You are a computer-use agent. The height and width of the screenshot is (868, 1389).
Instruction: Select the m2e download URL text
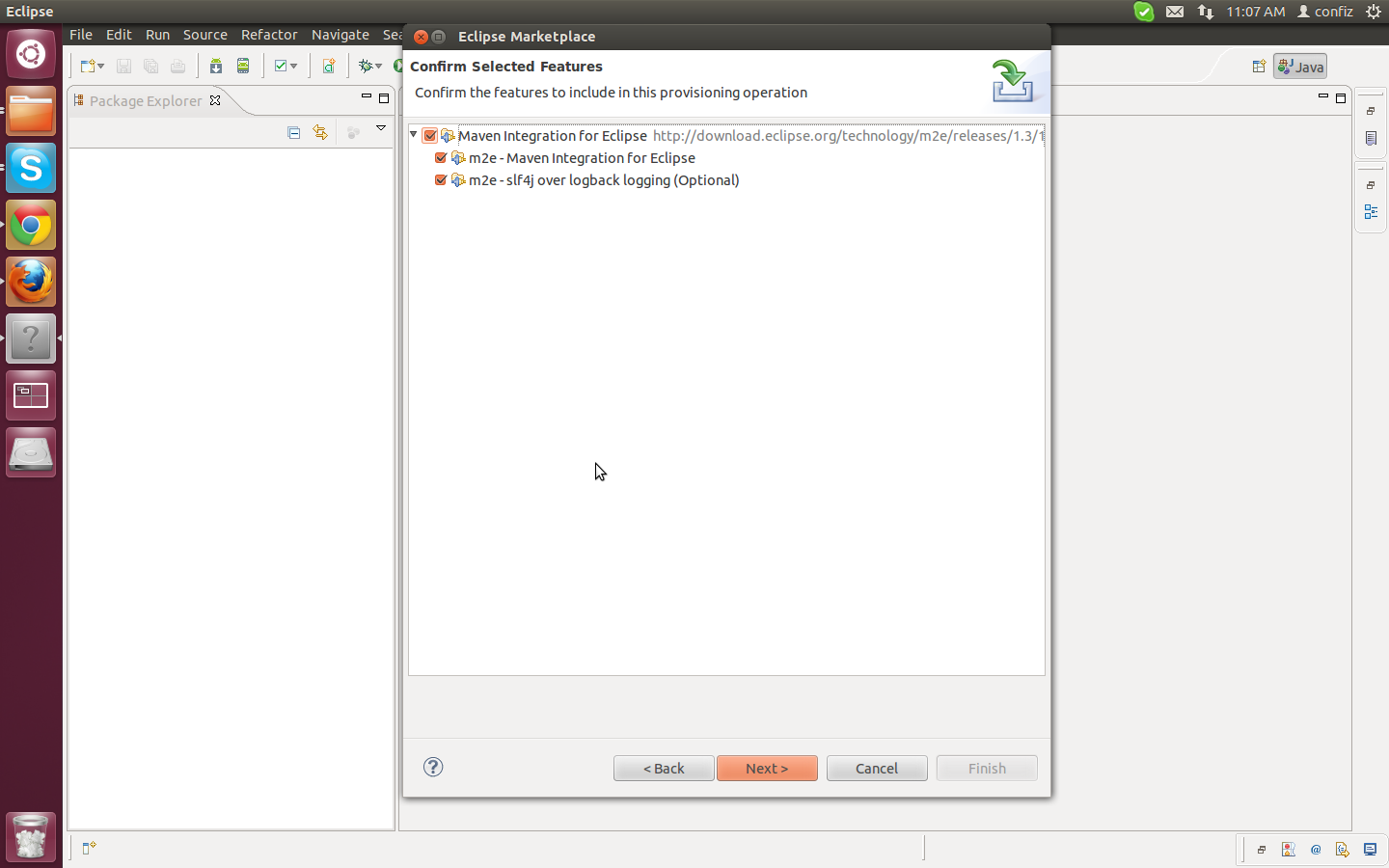click(x=848, y=136)
